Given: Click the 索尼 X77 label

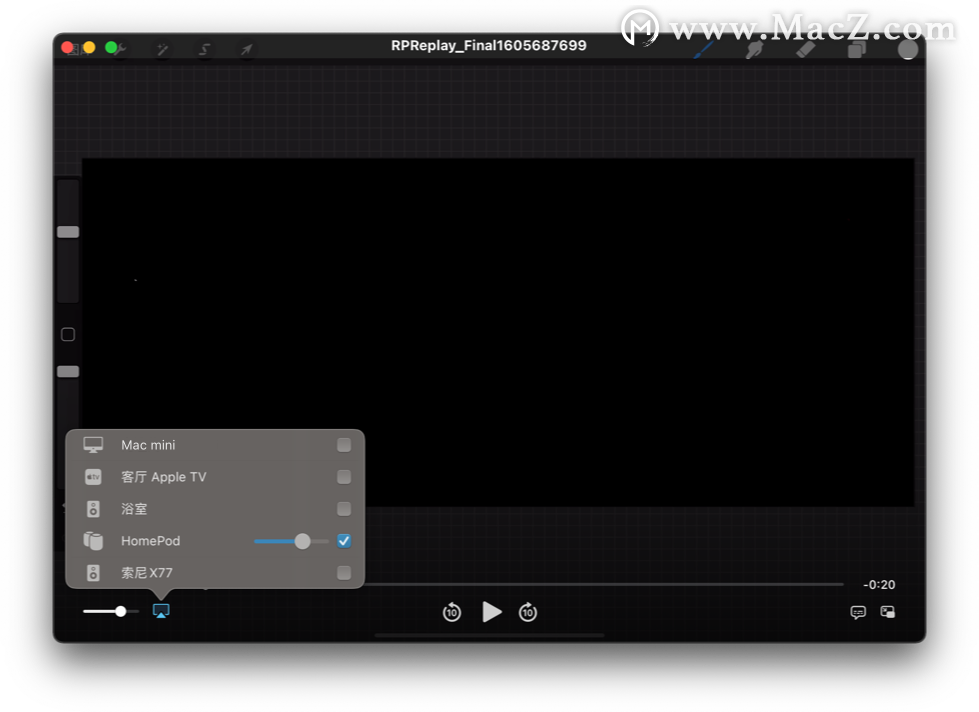Looking at the screenshot, I should [147, 573].
